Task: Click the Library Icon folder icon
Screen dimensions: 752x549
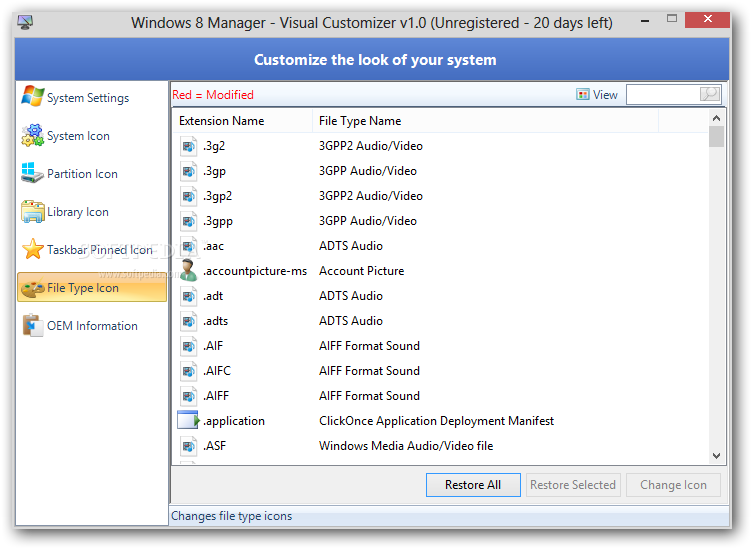Action: (x=33, y=211)
